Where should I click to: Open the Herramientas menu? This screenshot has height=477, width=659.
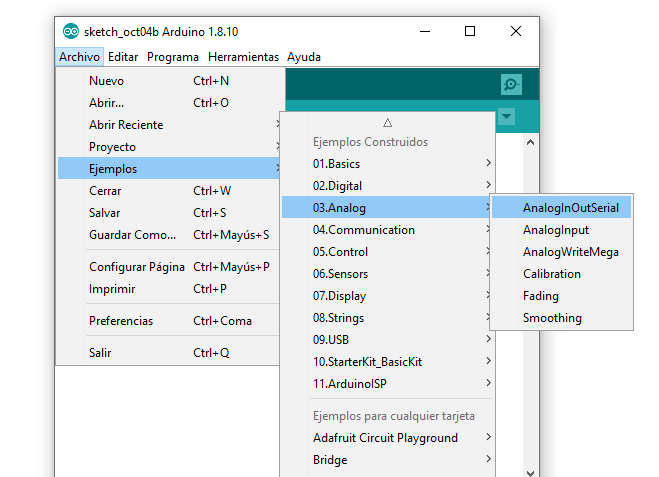pyautogui.click(x=243, y=57)
